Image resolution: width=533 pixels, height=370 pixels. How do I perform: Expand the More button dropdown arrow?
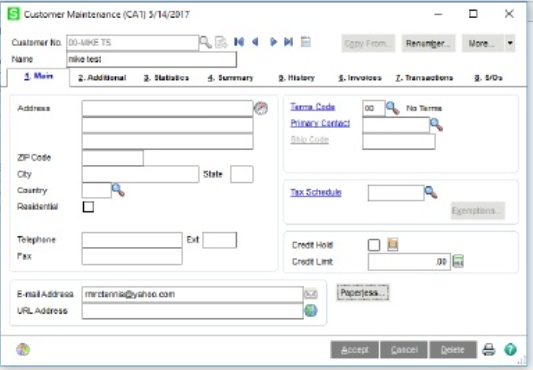pyautogui.click(x=510, y=43)
